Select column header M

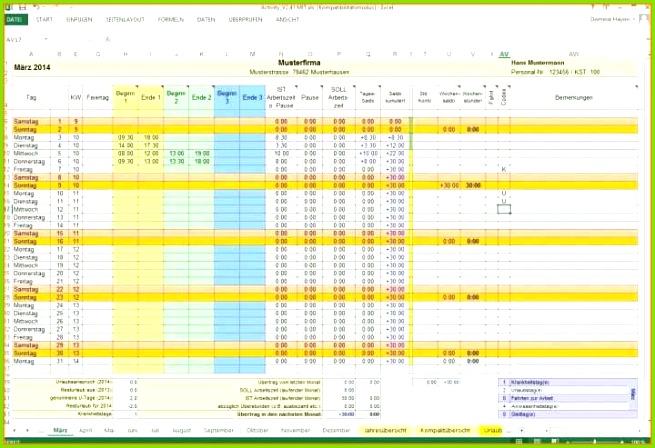click(x=252, y=54)
